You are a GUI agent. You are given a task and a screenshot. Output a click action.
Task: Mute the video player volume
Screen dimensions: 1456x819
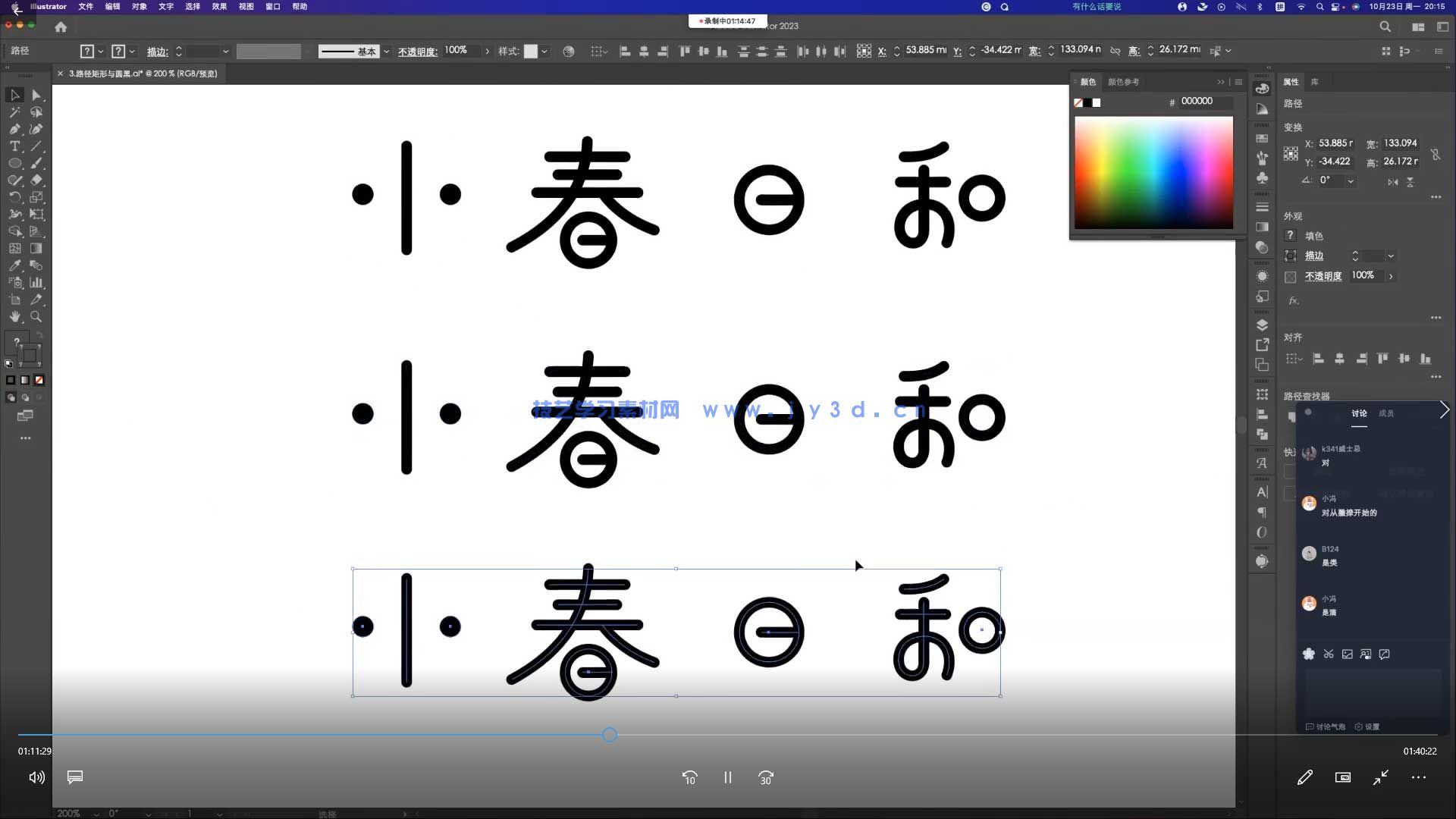pos(36,777)
